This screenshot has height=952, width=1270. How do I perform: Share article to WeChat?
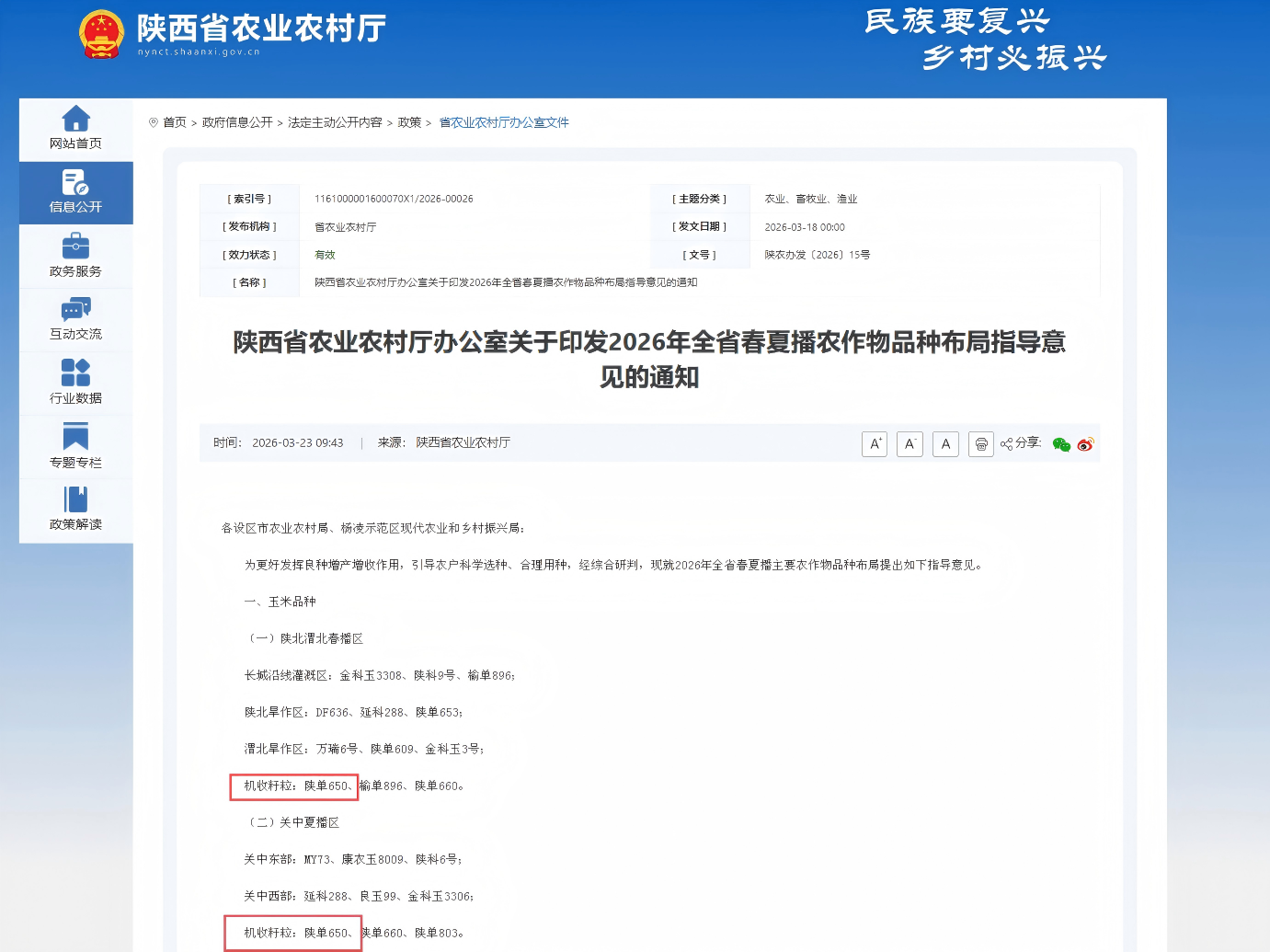(1061, 445)
